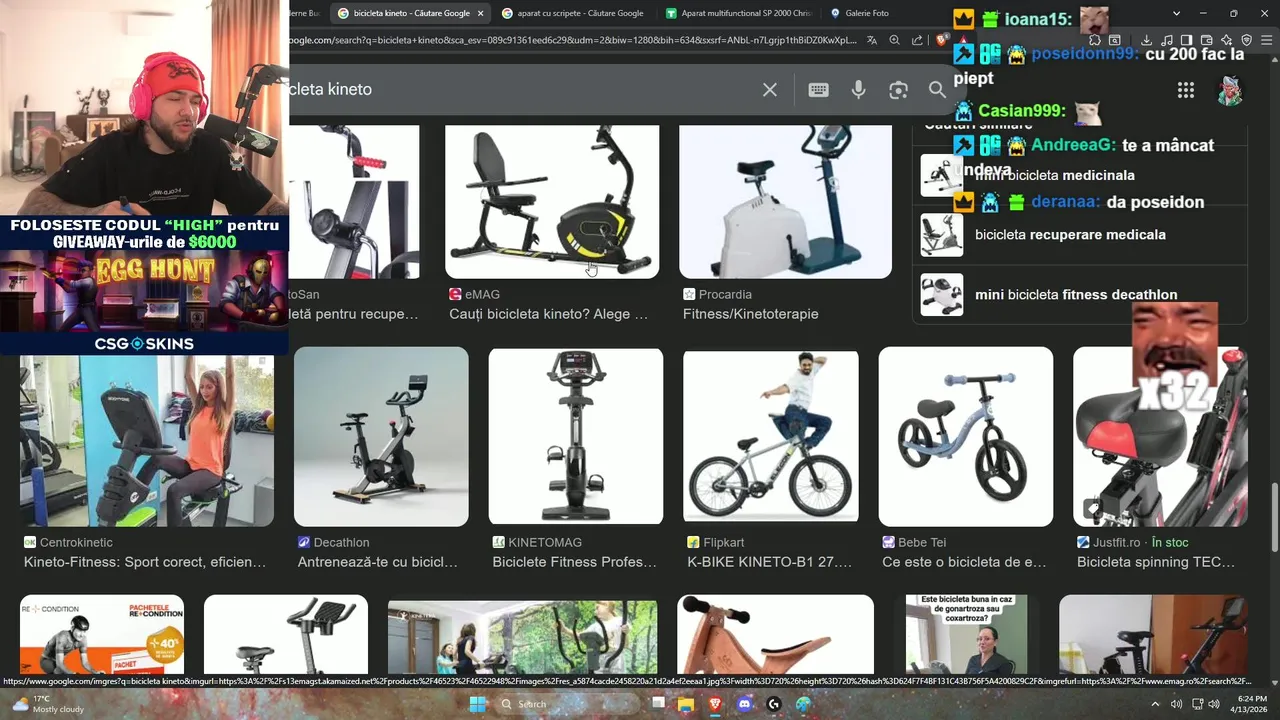The image size is (1280, 720).
Task: Open the 'gonartroza sau coxartroza' image
Action: point(966,634)
